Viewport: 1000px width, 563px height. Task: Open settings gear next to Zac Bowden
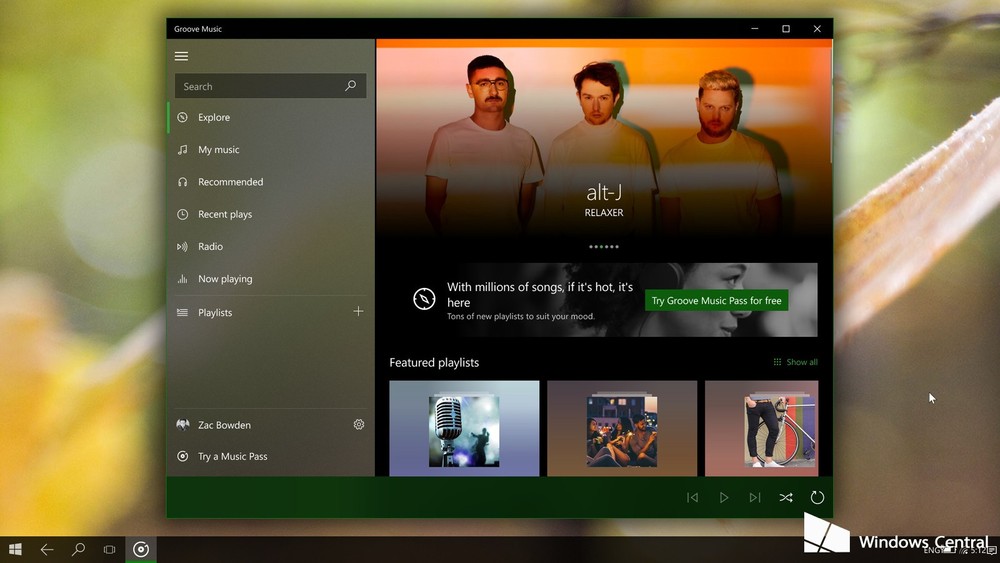(359, 424)
